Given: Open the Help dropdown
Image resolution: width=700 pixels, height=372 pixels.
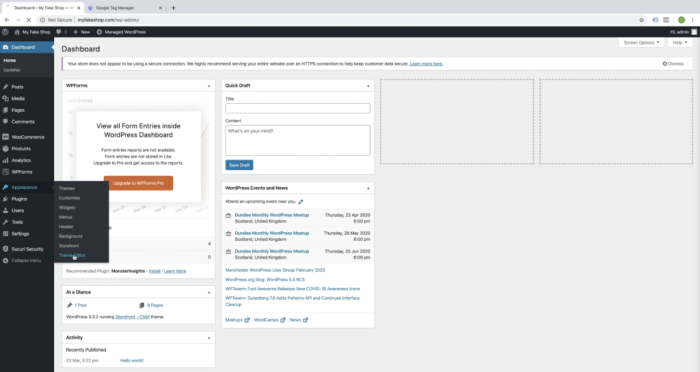Looking at the screenshot, I should (679, 42).
